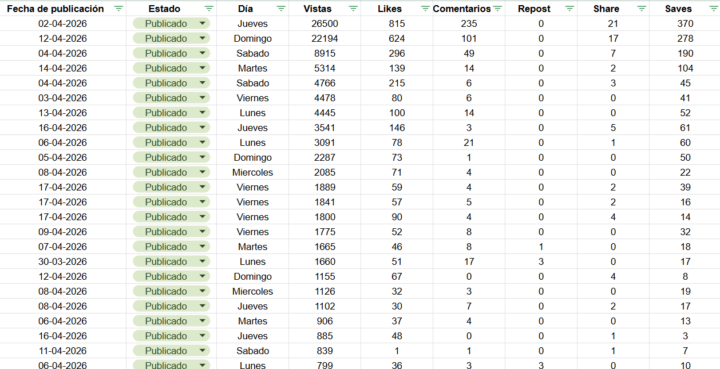Click the Likes cell showing 215
This screenshot has height=369, width=720.
397,83
